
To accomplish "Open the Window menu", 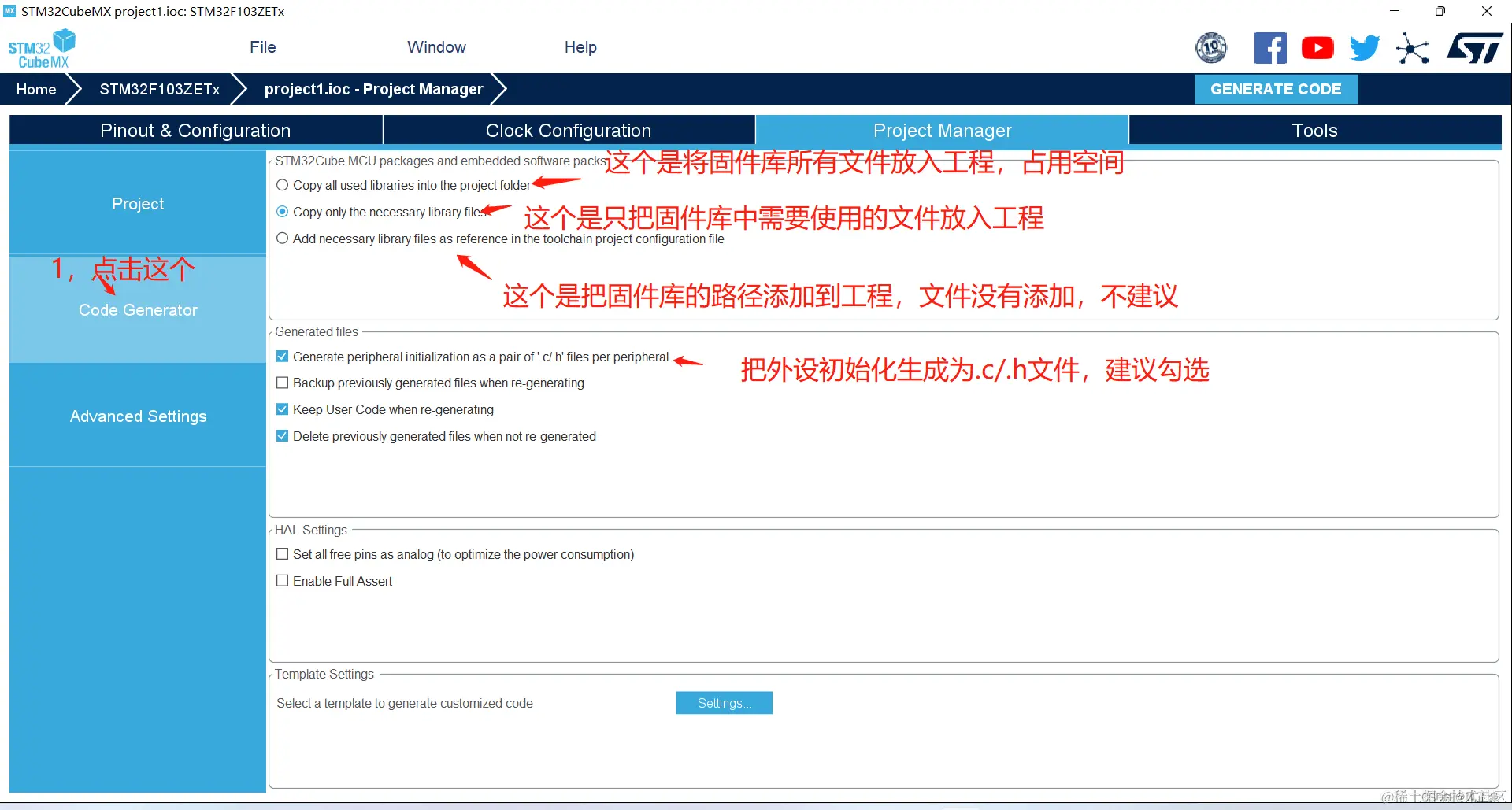I will coord(436,47).
